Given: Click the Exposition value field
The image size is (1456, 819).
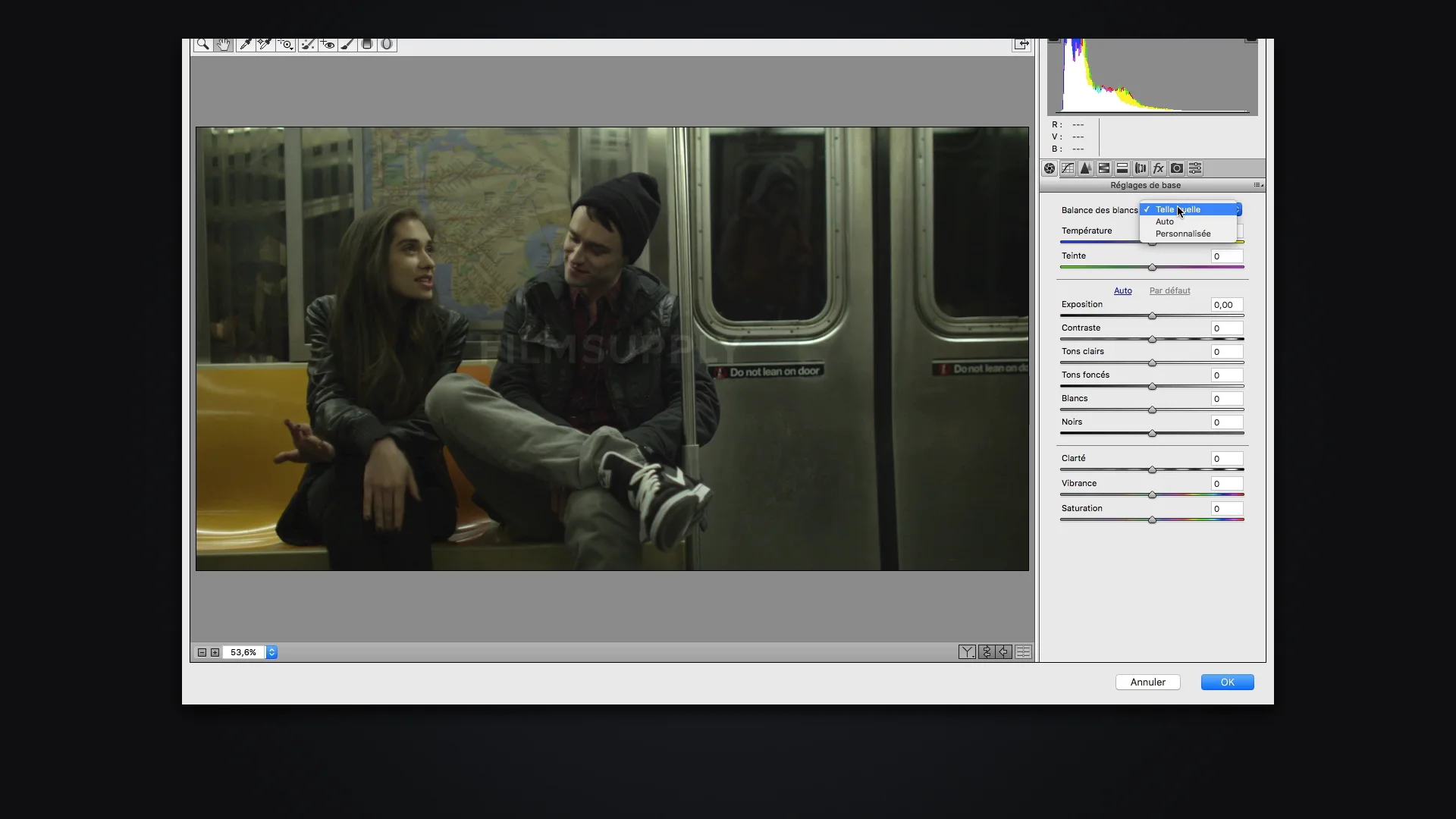Looking at the screenshot, I should [1227, 305].
